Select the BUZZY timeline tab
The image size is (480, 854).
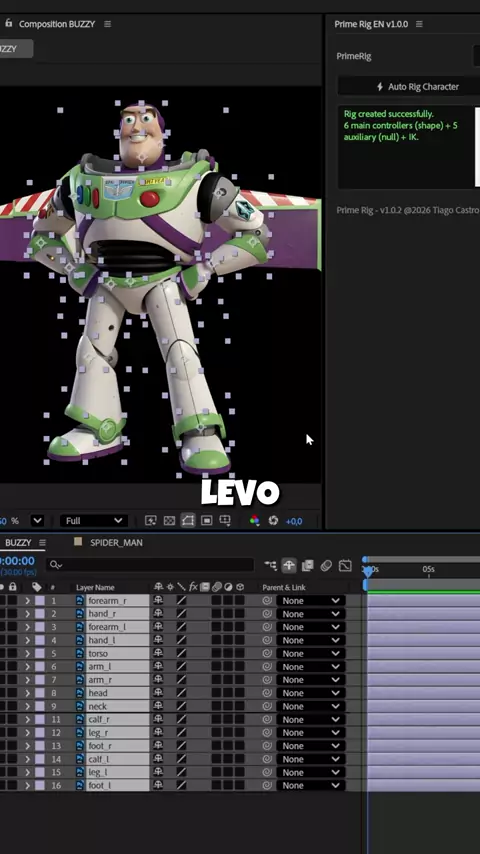click(x=18, y=542)
